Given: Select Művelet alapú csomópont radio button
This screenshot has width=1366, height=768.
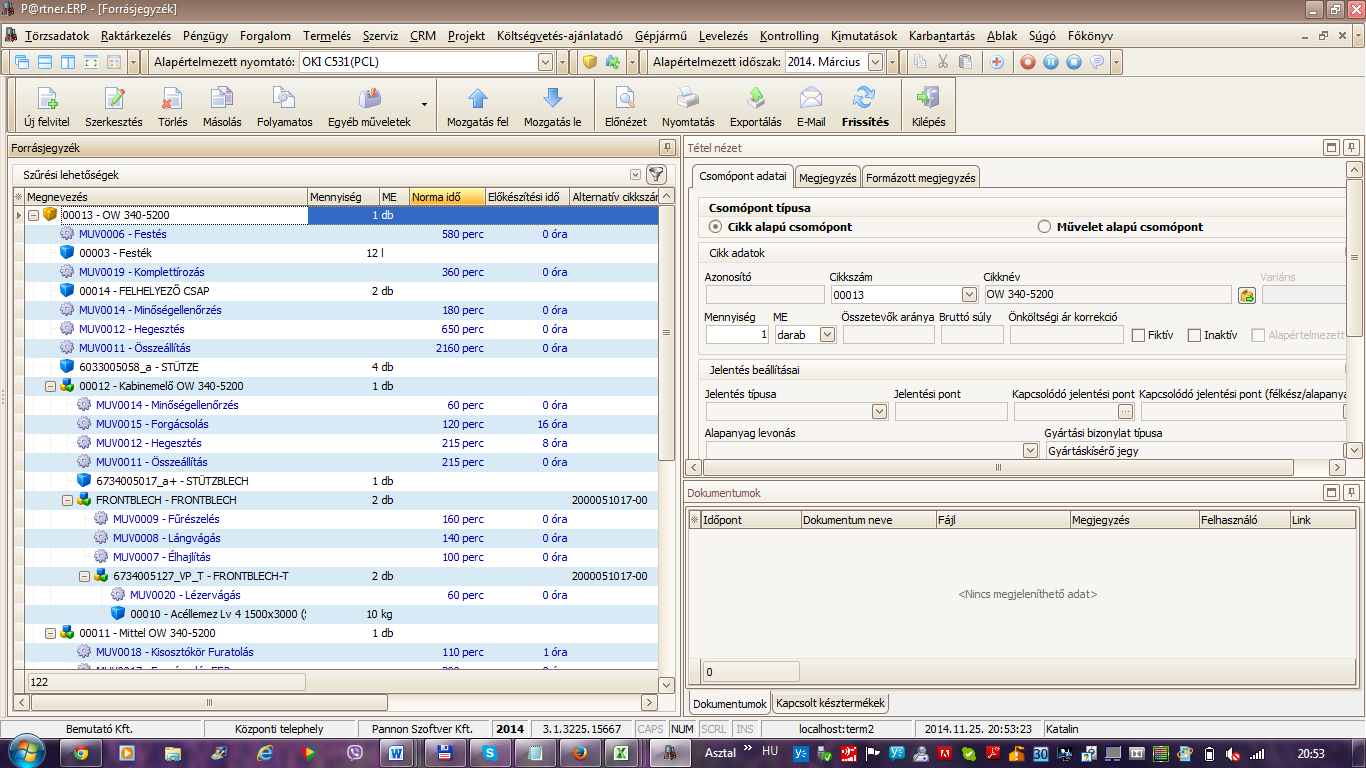Looking at the screenshot, I should pos(1045,227).
